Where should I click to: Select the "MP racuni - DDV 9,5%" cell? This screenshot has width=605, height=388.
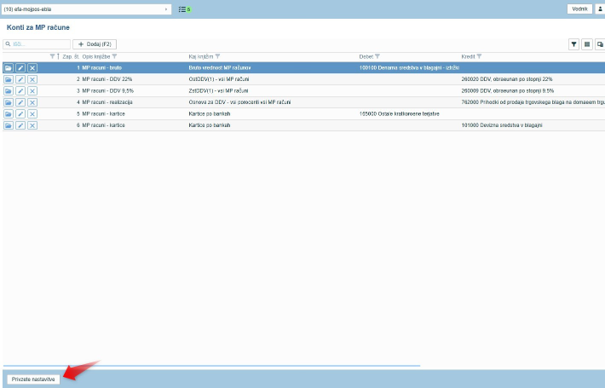108,91
